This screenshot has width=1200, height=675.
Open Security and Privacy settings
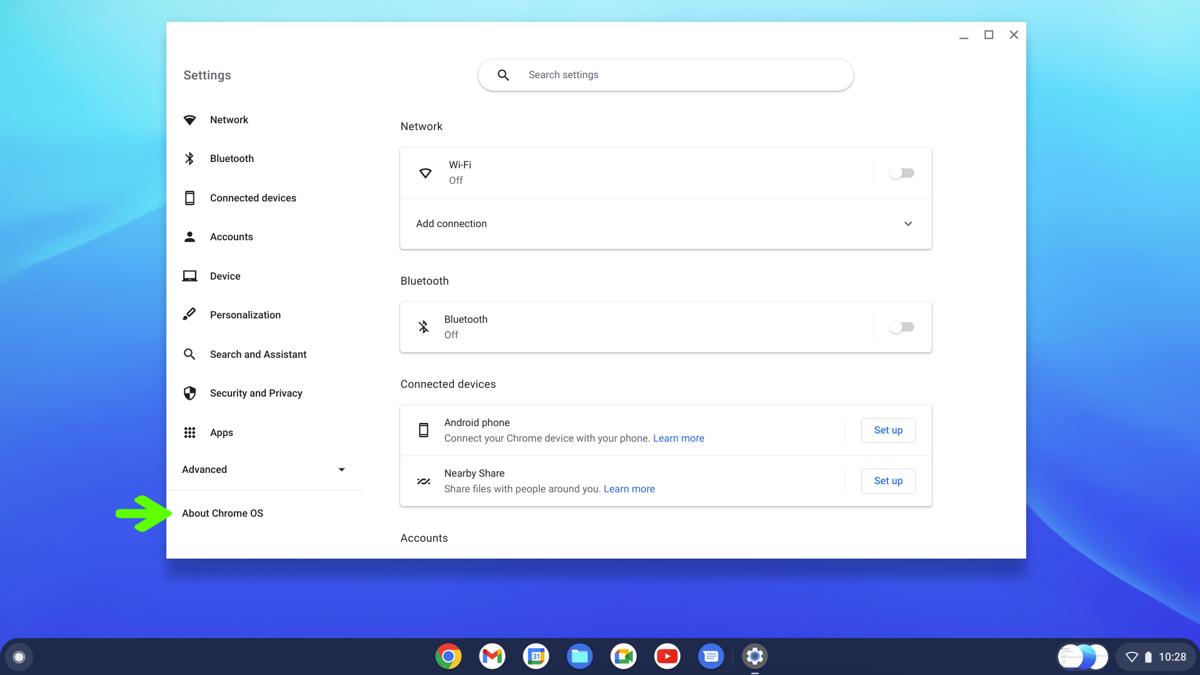254,392
